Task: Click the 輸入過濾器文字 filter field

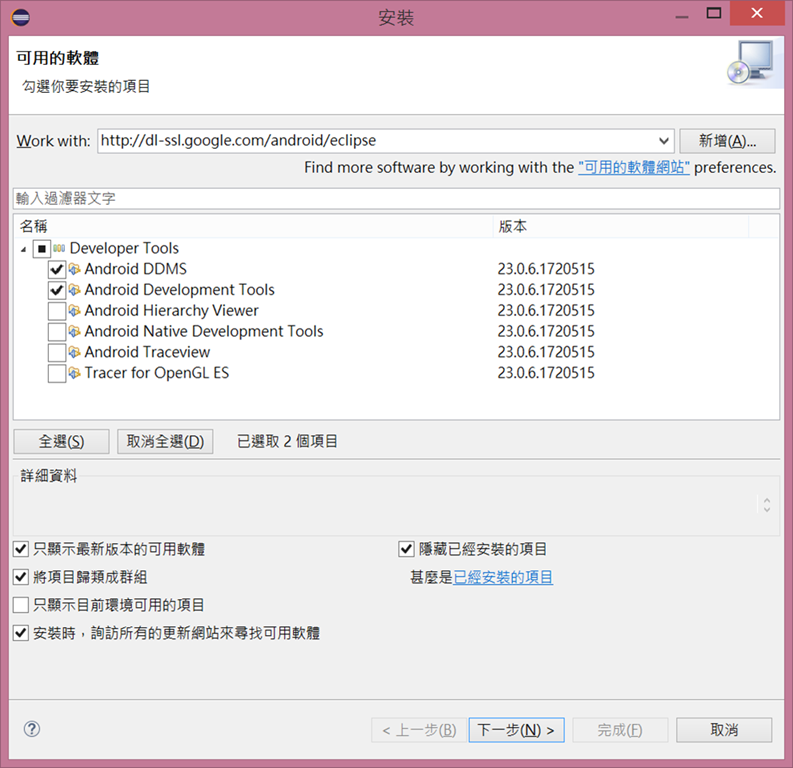Action: tap(396, 198)
